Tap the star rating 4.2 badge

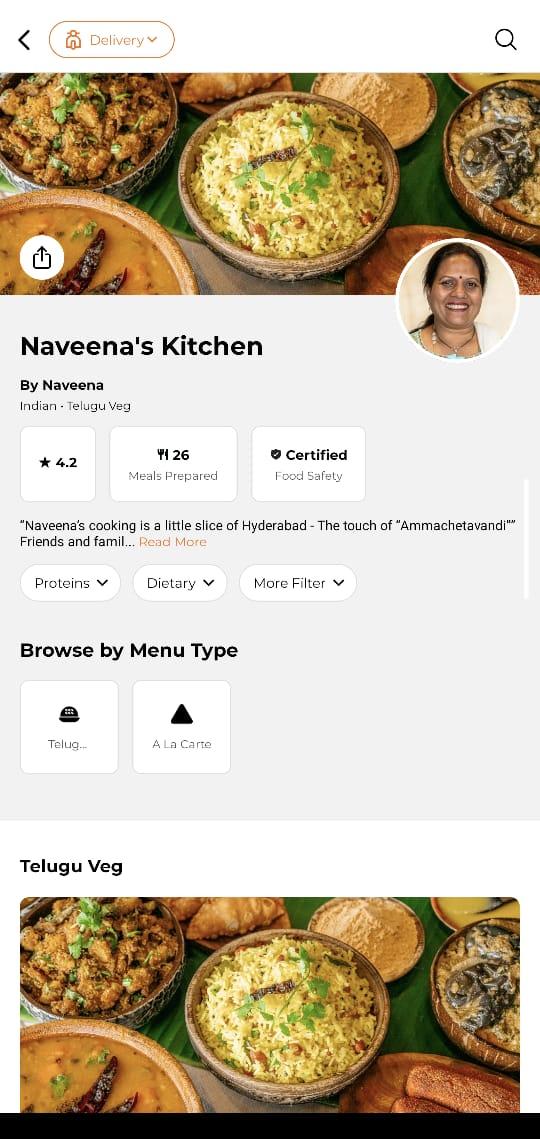point(58,463)
